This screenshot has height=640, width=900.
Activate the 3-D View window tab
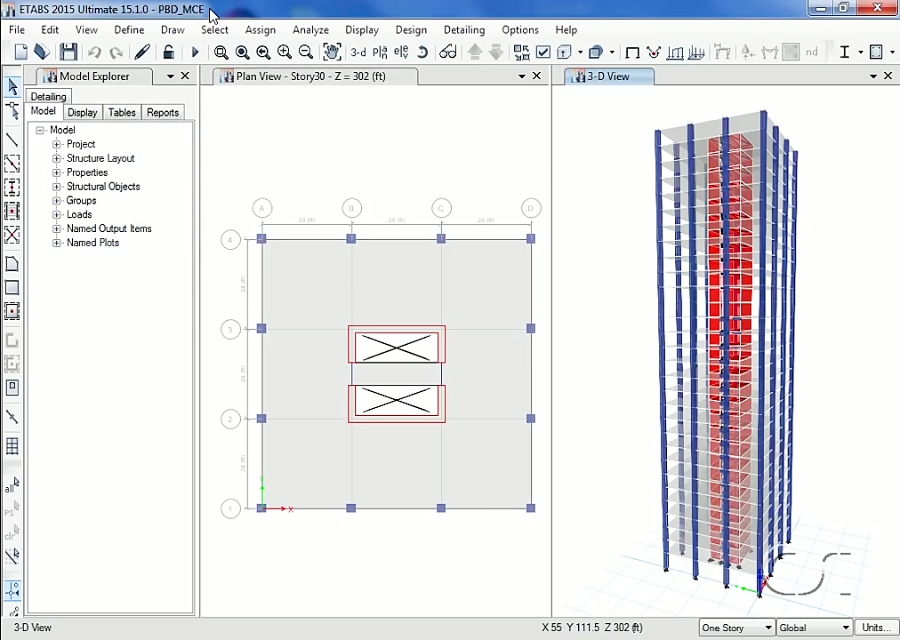608,76
